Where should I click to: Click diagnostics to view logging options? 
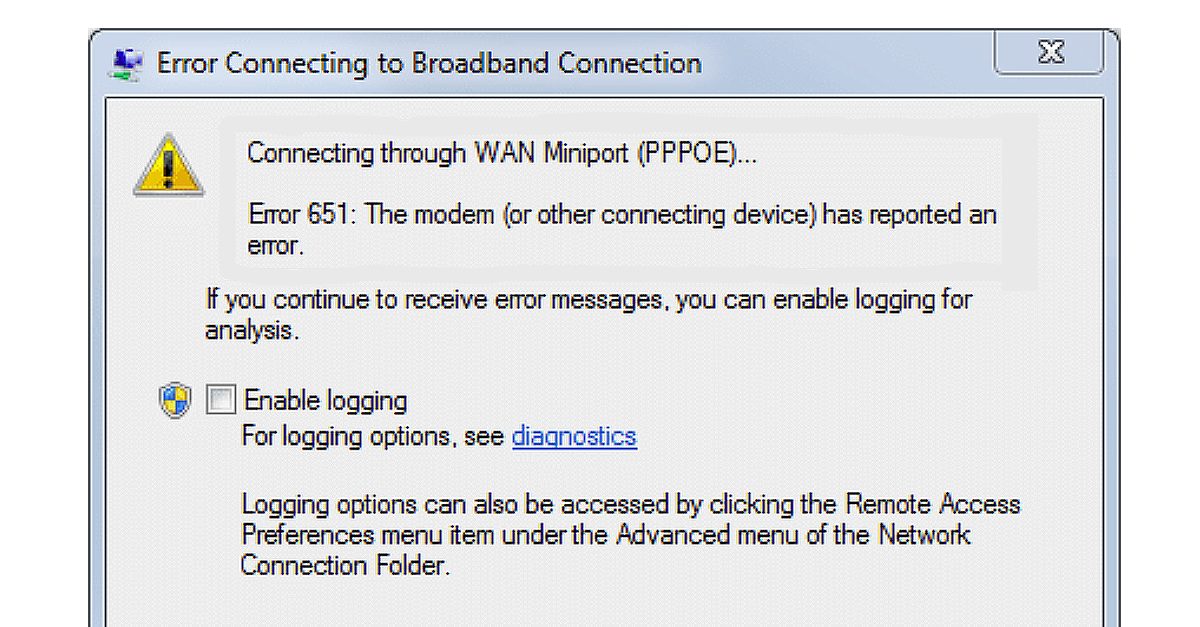tap(573, 436)
